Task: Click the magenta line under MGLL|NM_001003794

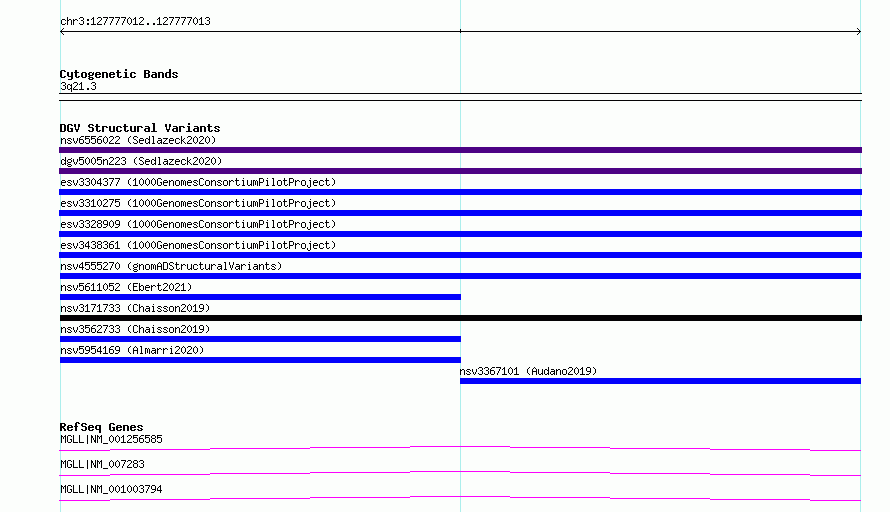Action: click(460, 498)
